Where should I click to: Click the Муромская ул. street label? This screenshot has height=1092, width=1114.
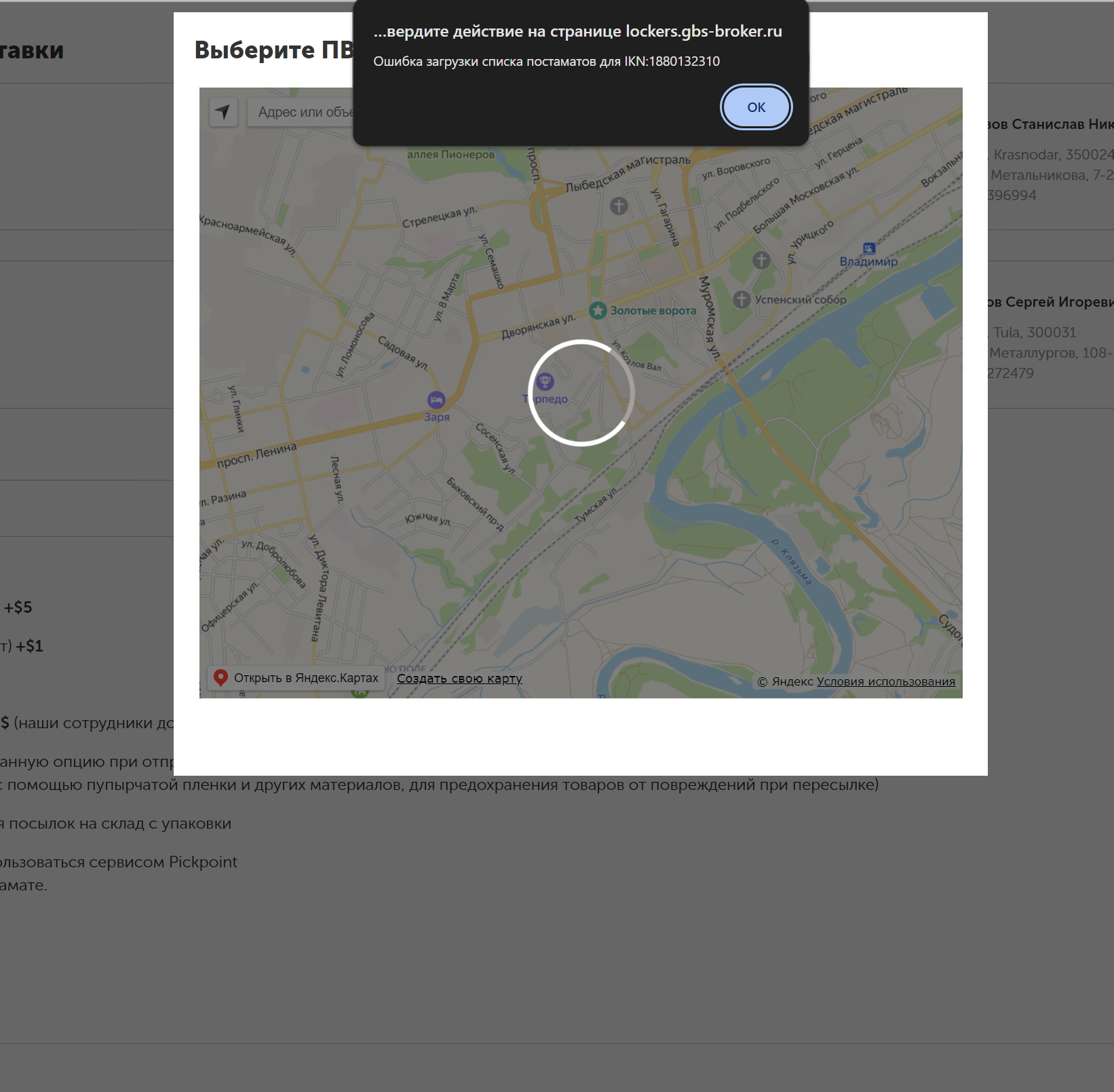coord(709,317)
